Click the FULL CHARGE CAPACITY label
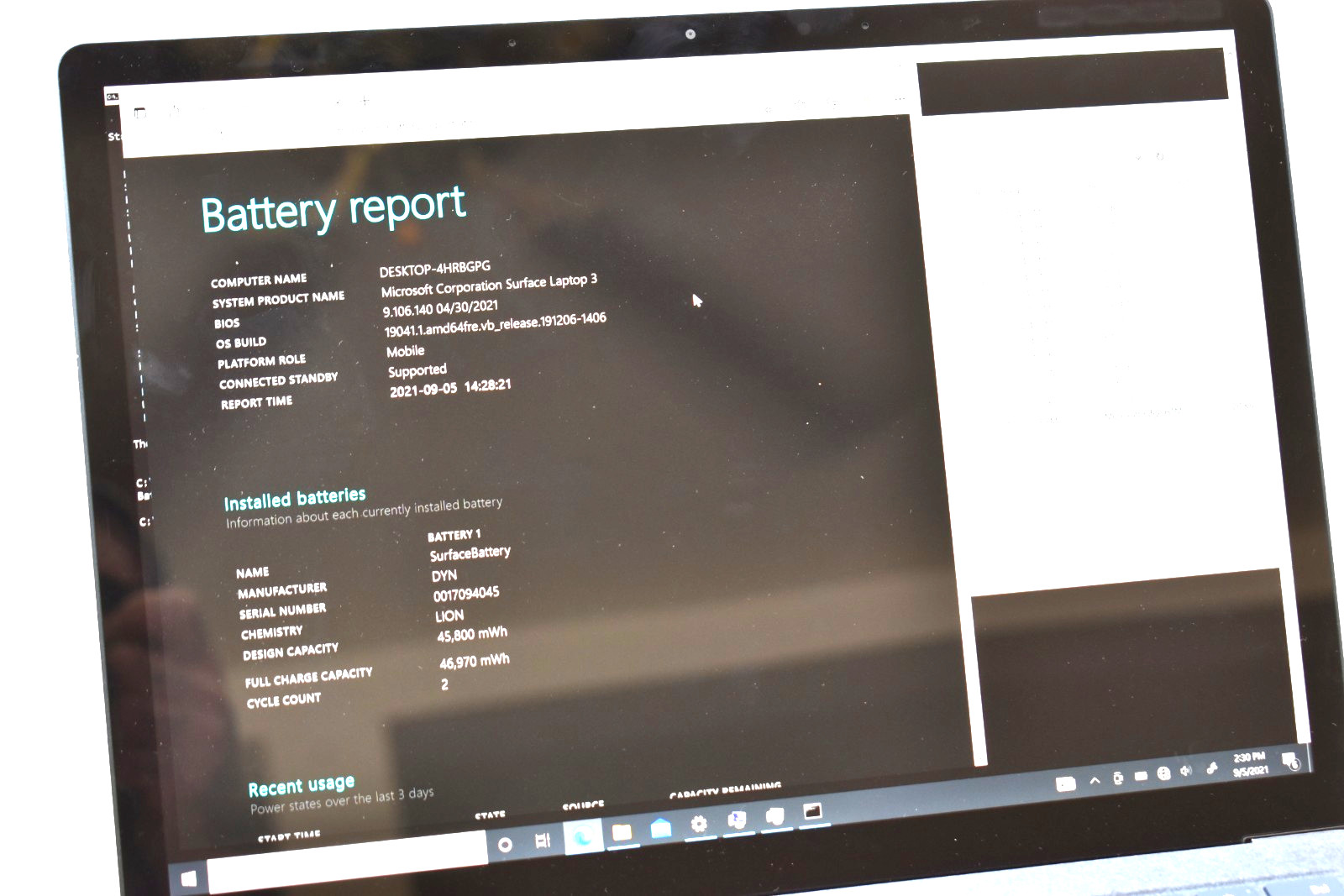 tap(308, 677)
